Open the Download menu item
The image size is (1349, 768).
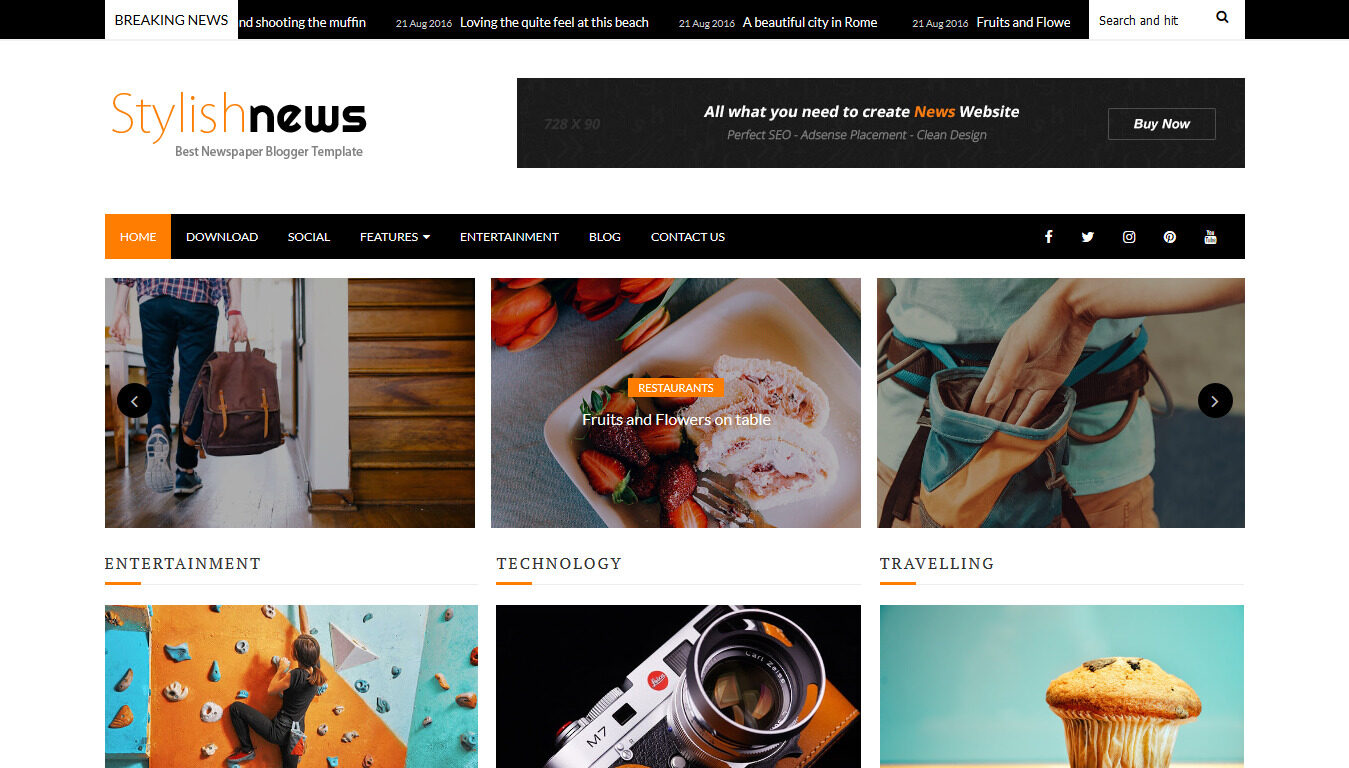[x=222, y=237]
